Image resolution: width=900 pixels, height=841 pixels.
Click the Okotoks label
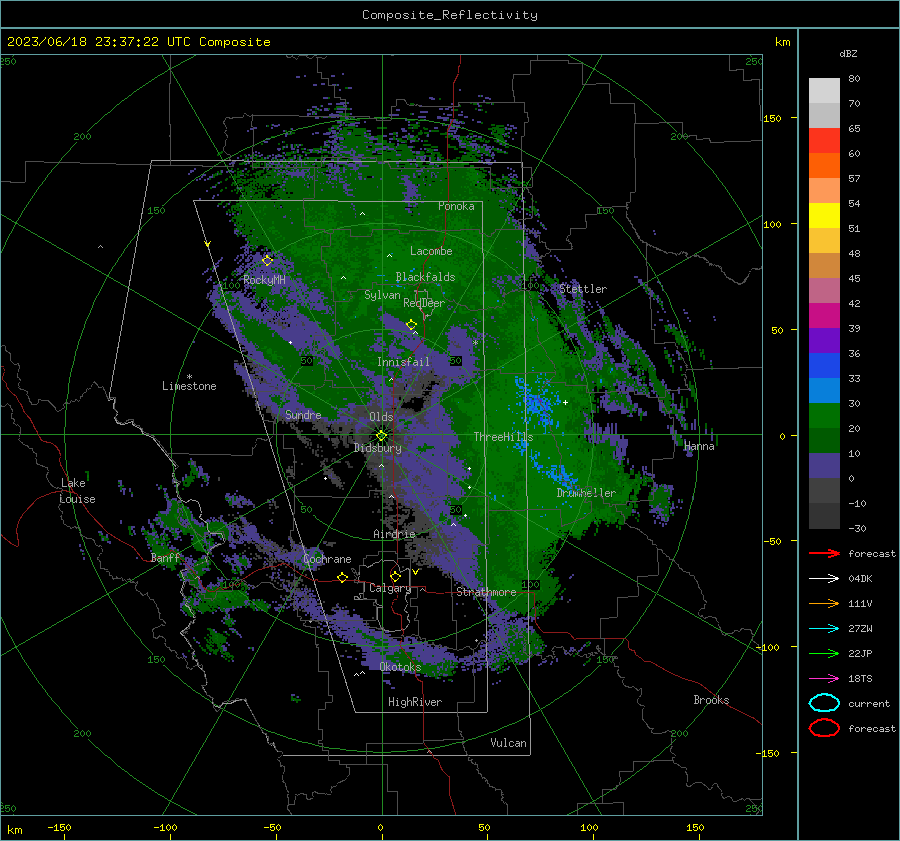[x=400, y=667]
